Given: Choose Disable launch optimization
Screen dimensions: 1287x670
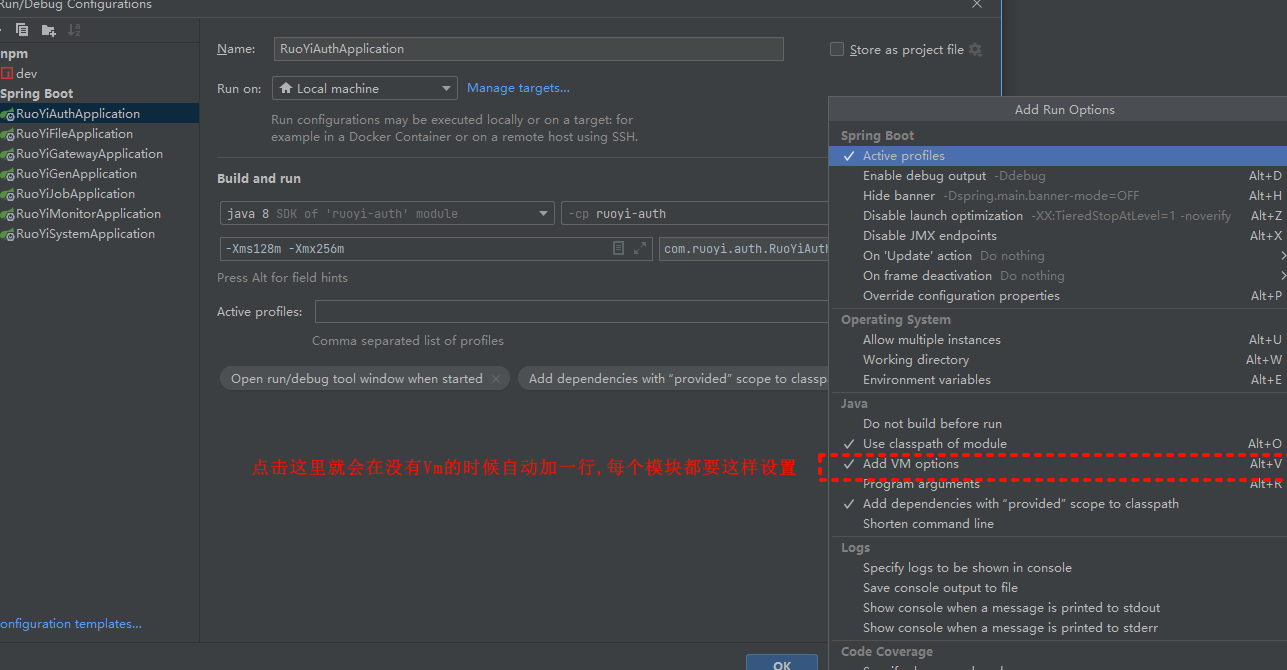Looking at the screenshot, I should pyautogui.click(x=1058, y=216).
